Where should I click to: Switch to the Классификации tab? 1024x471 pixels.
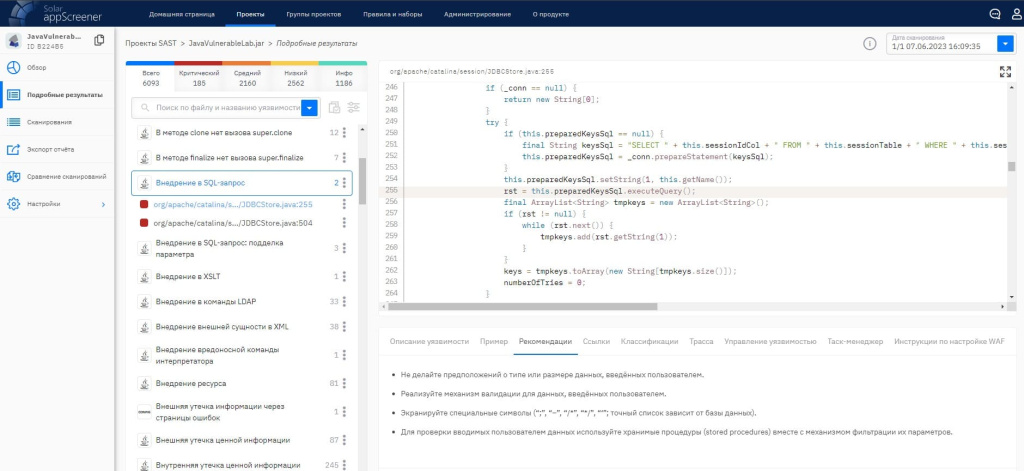click(650, 342)
